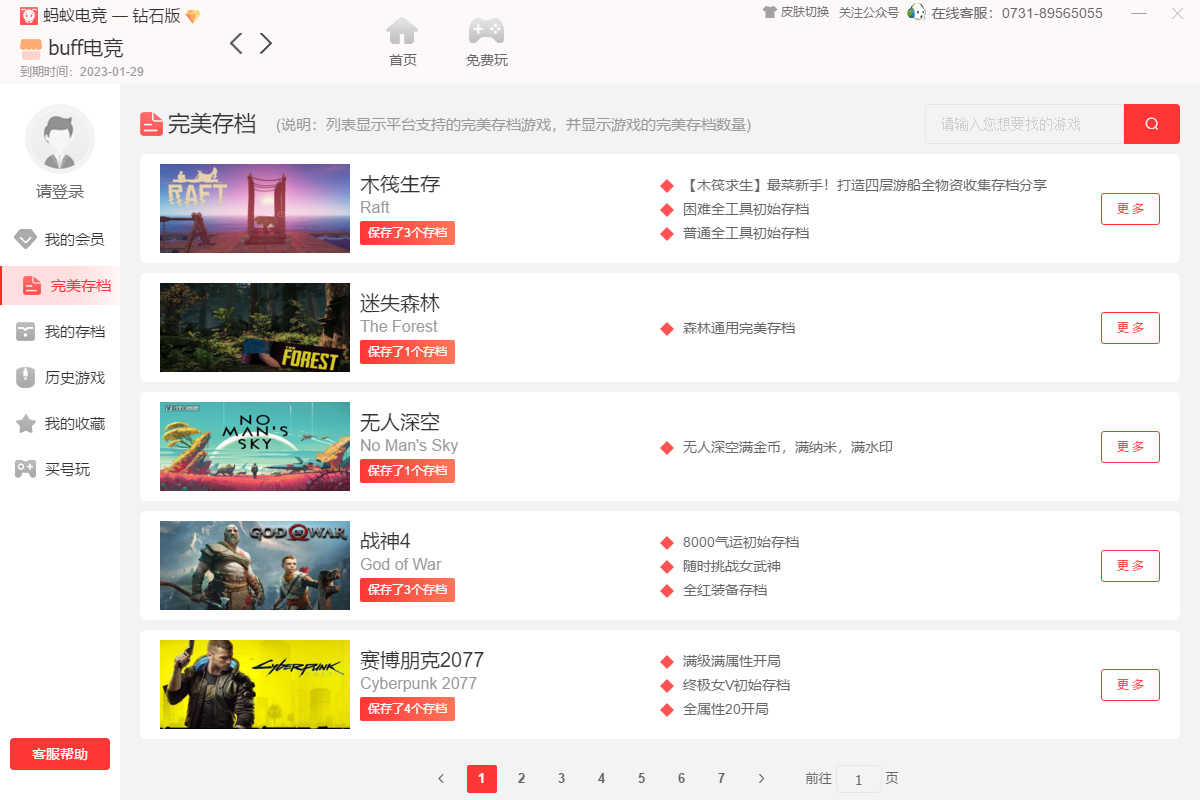Open 我的存档 in sidebar
The height and width of the screenshot is (800, 1200).
point(60,332)
